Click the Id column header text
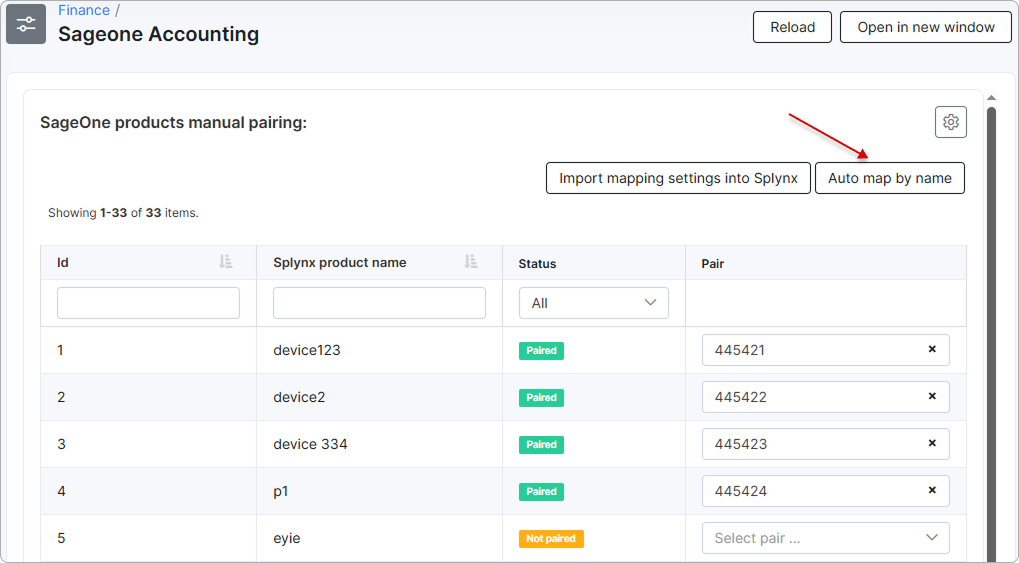This screenshot has height=563, width=1019. point(62,263)
